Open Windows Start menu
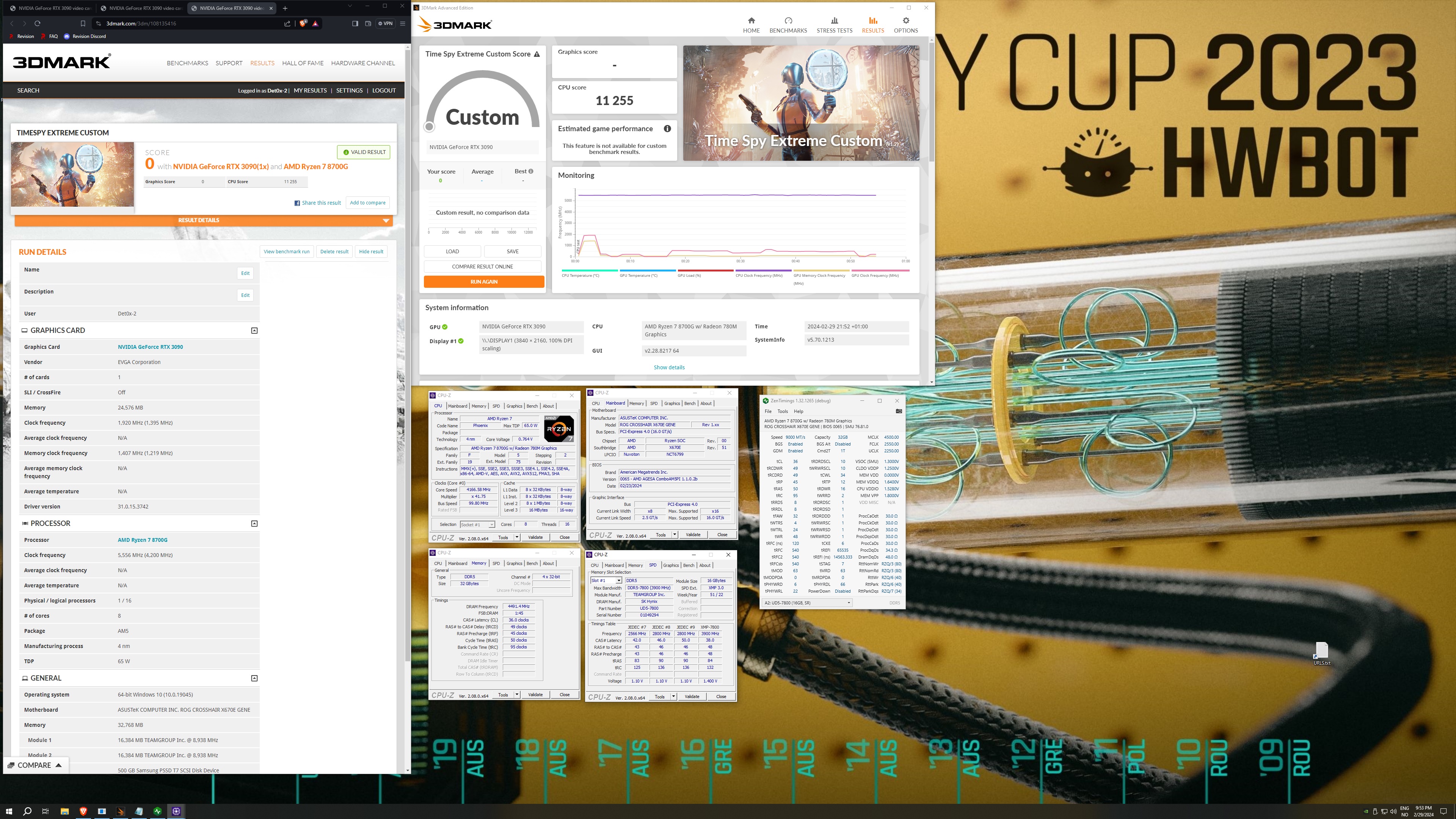The height and width of the screenshot is (819, 1456). (x=9, y=811)
